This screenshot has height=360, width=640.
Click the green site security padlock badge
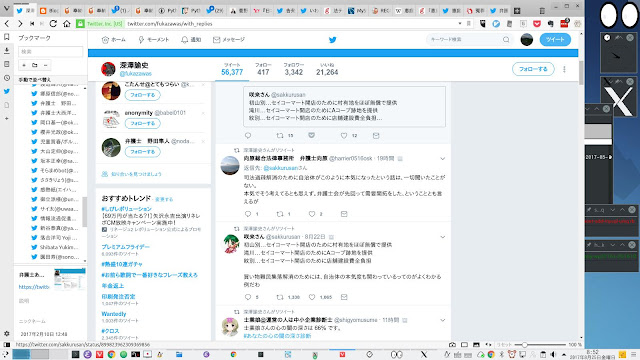[80, 24]
